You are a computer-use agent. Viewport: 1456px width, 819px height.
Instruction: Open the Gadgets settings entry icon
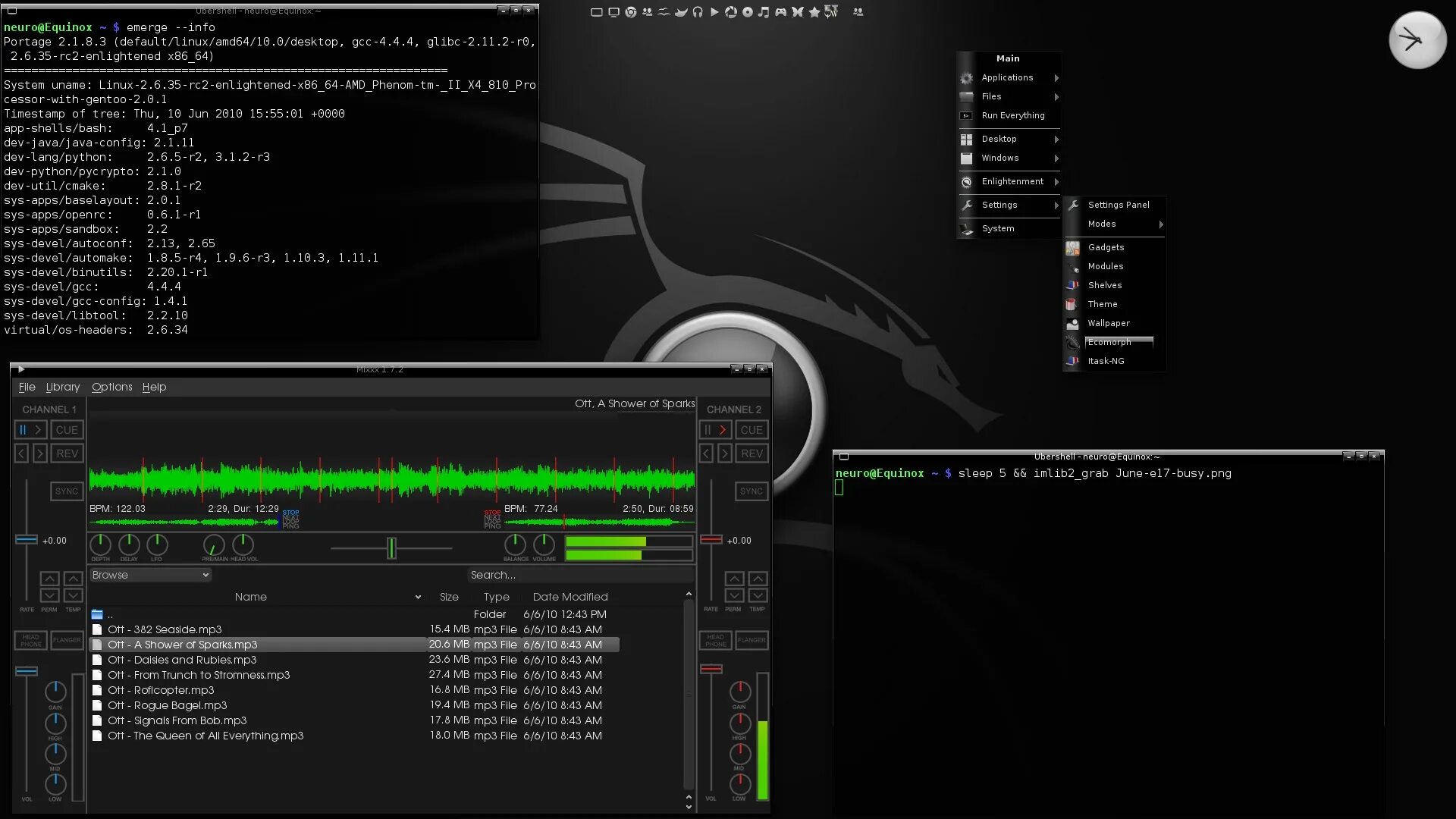tap(1072, 248)
